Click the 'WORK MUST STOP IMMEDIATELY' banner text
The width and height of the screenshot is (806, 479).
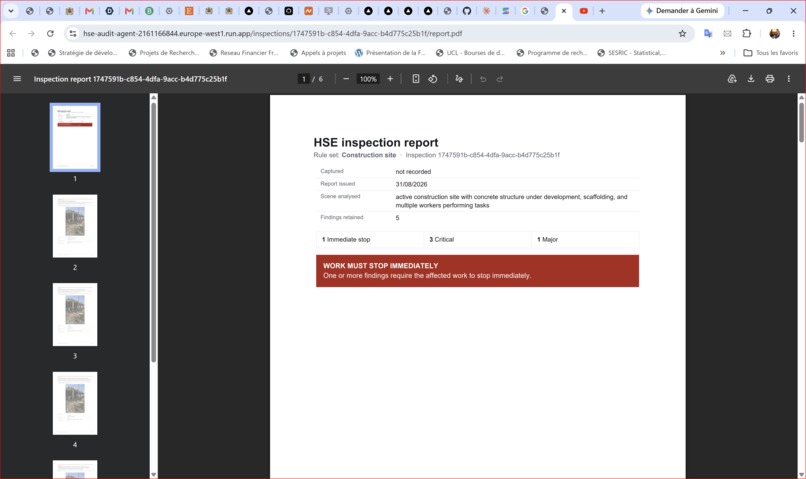[x=380, y=266]
